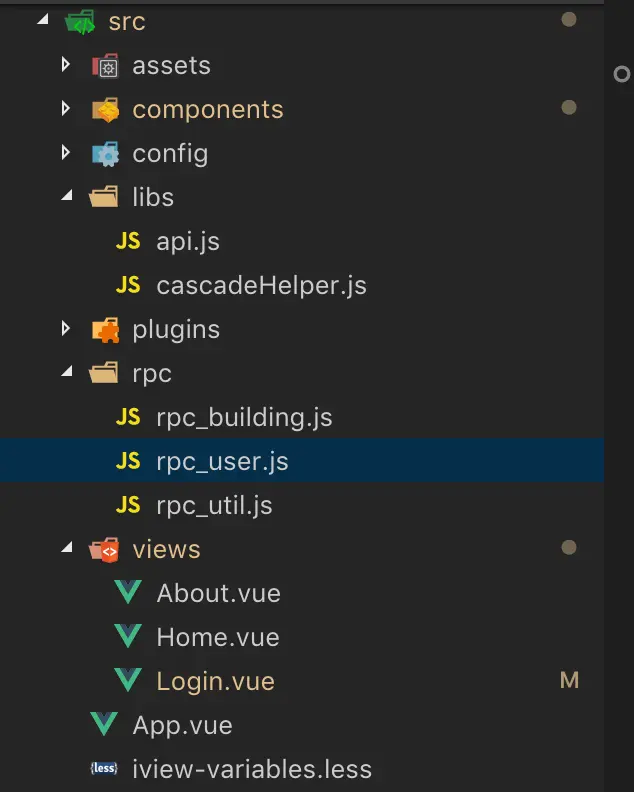634x792 pixels.
Task: Click the assets folder icon
Action: (x=105, y=66)
